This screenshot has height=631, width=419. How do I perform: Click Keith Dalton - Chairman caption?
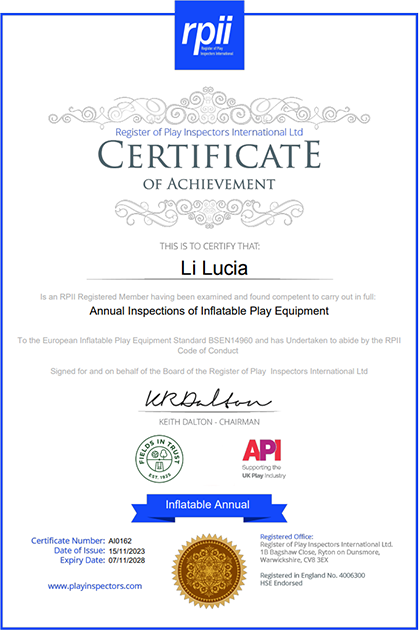[209, 422]
